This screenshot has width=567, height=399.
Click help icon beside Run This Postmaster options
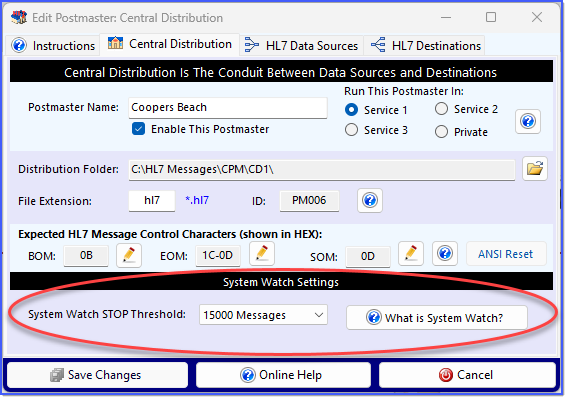(x=528, y=121)
